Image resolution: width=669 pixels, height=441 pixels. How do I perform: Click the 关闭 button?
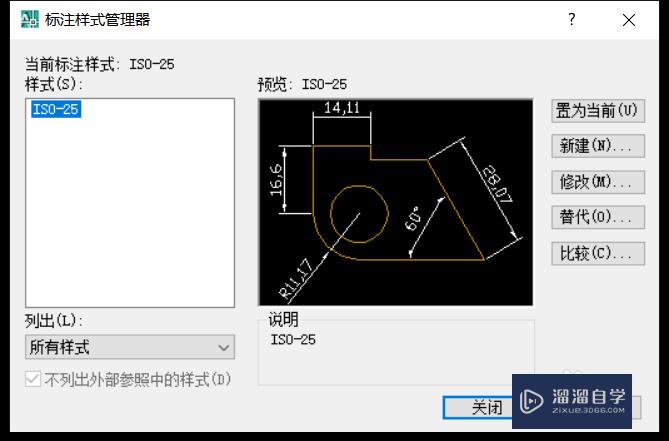(x=478, y=408)
